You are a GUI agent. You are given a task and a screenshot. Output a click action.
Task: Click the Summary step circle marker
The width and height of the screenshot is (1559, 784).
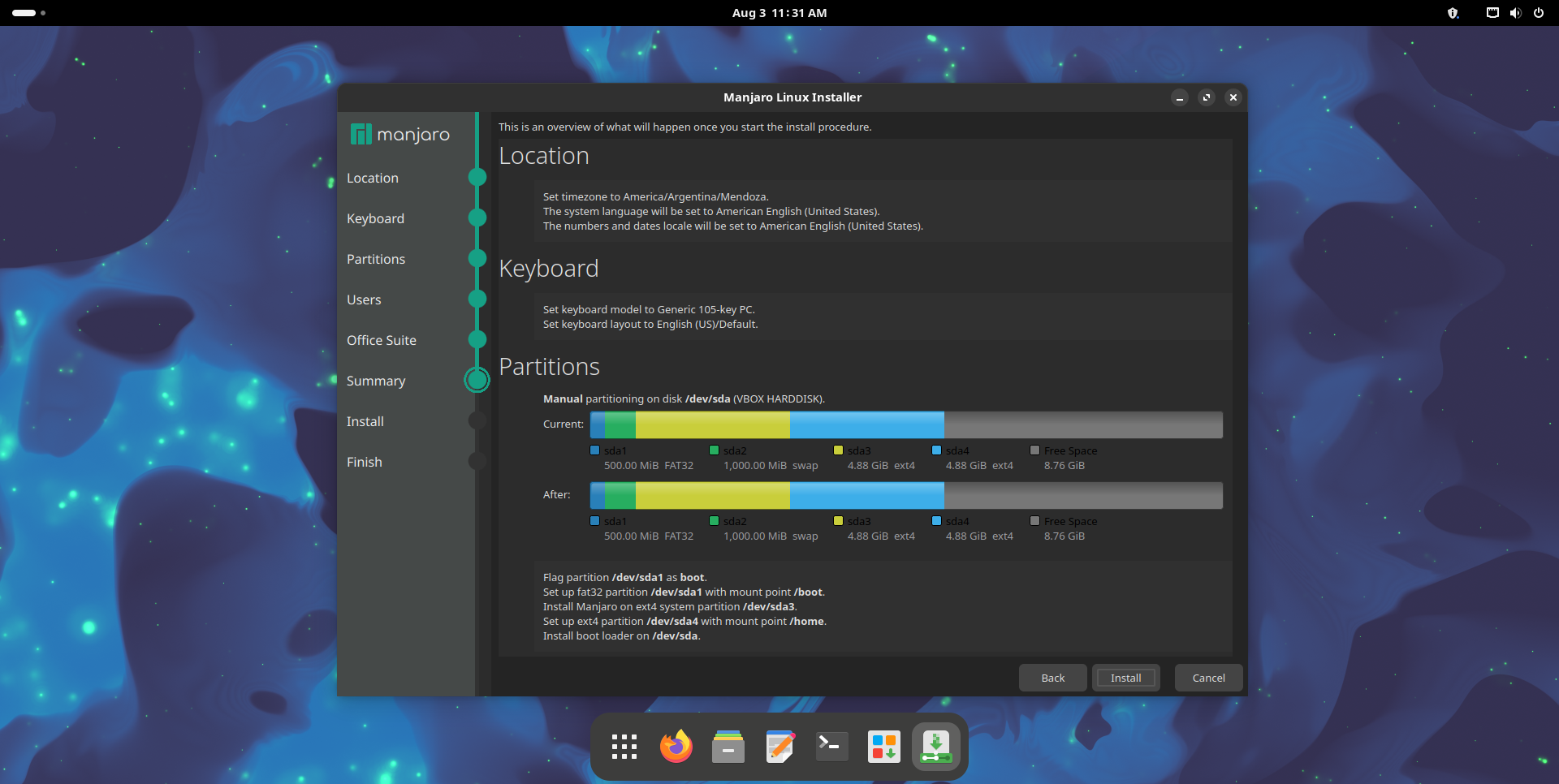477,380
